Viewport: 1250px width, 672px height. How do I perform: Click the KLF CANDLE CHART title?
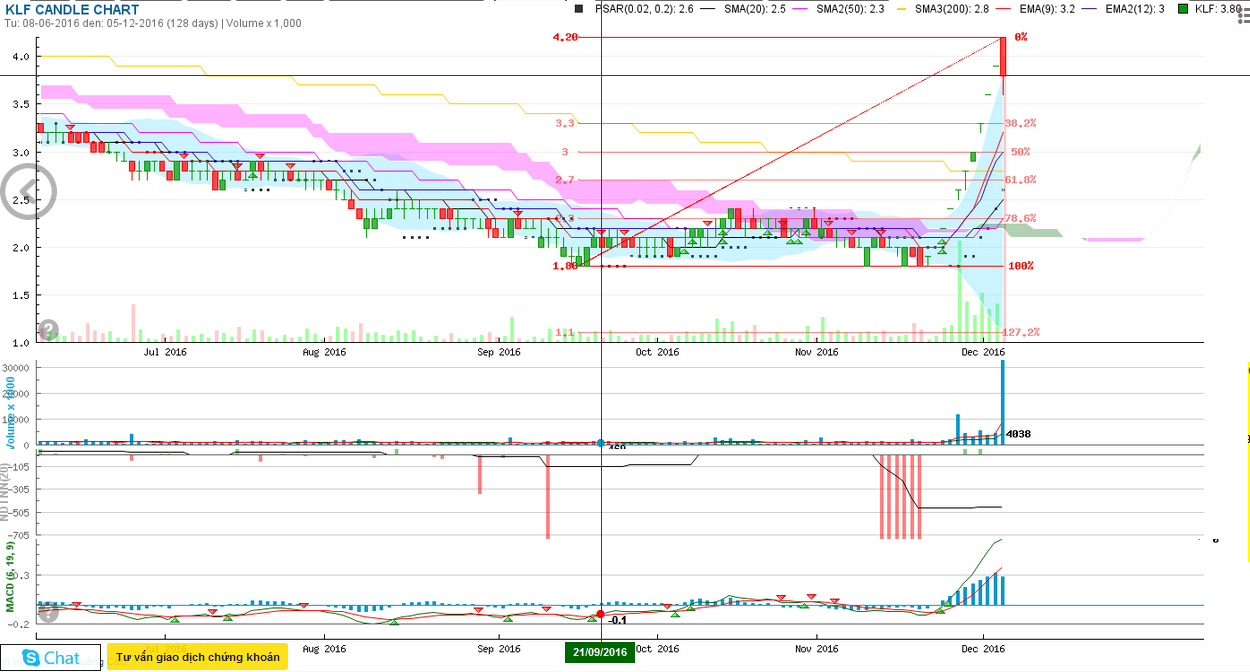72,10
